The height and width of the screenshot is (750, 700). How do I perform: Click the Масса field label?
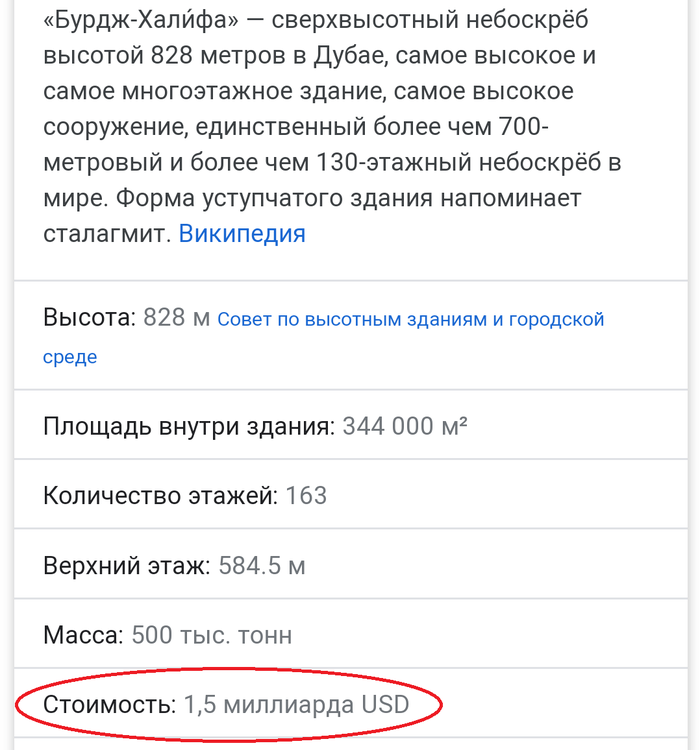[x=83, y=635]
